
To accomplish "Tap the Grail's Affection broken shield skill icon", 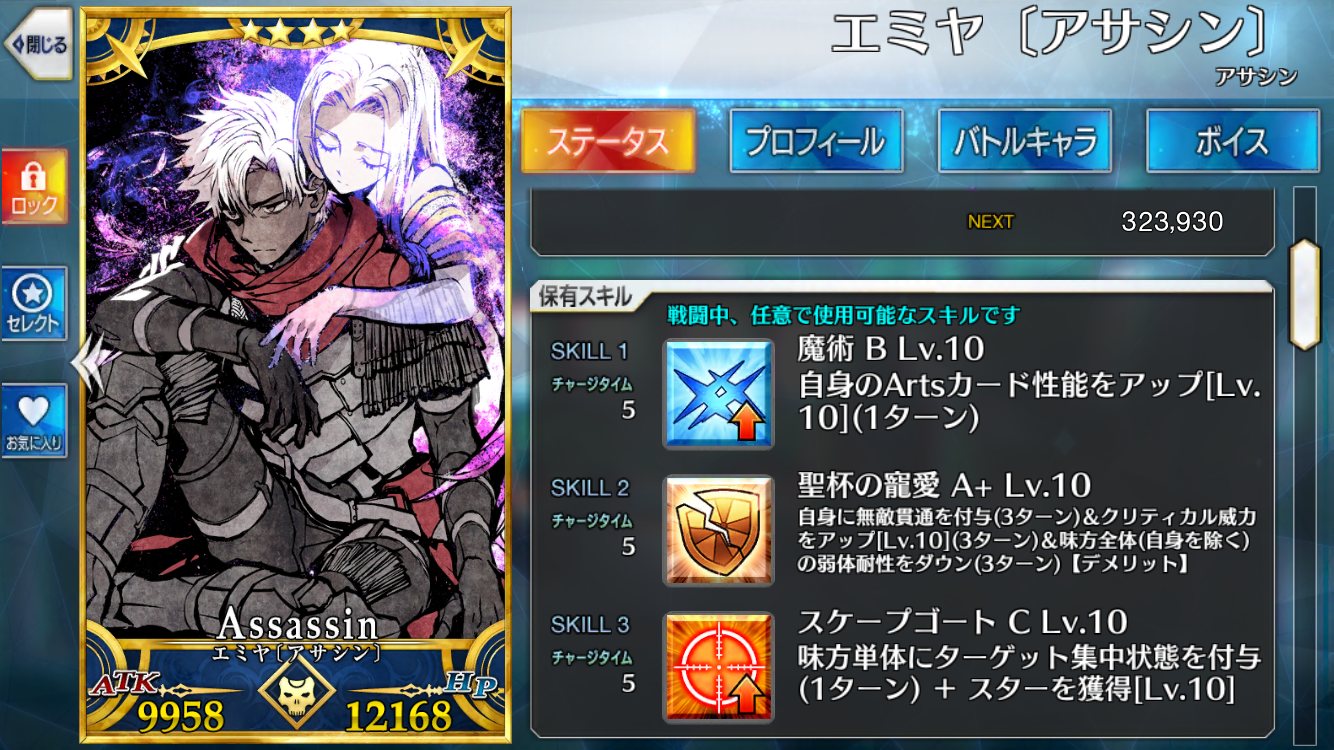I will [718, 531].
